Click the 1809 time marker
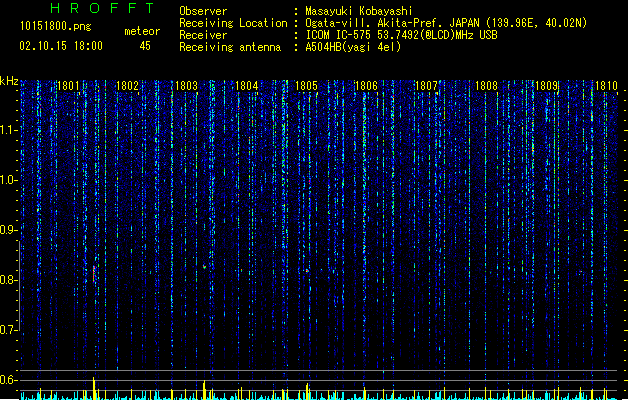This screenshot has width=629, height=400. 546,86
